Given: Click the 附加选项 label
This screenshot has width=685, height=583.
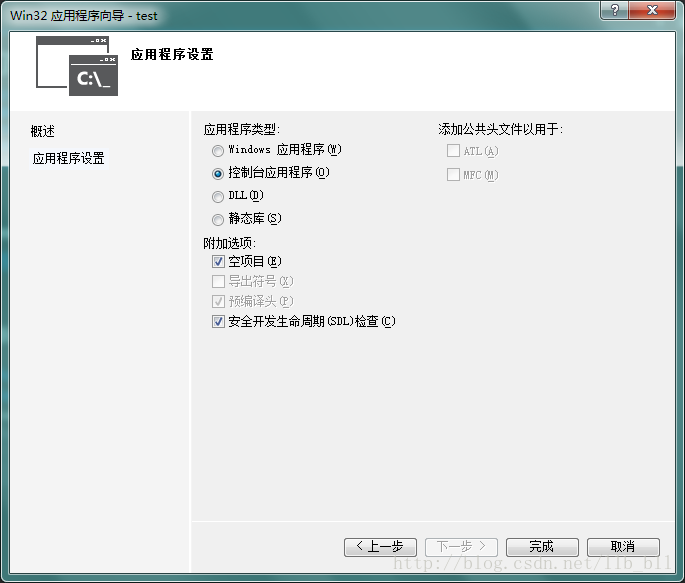Looking at the screenshot, I should point(230,243).
